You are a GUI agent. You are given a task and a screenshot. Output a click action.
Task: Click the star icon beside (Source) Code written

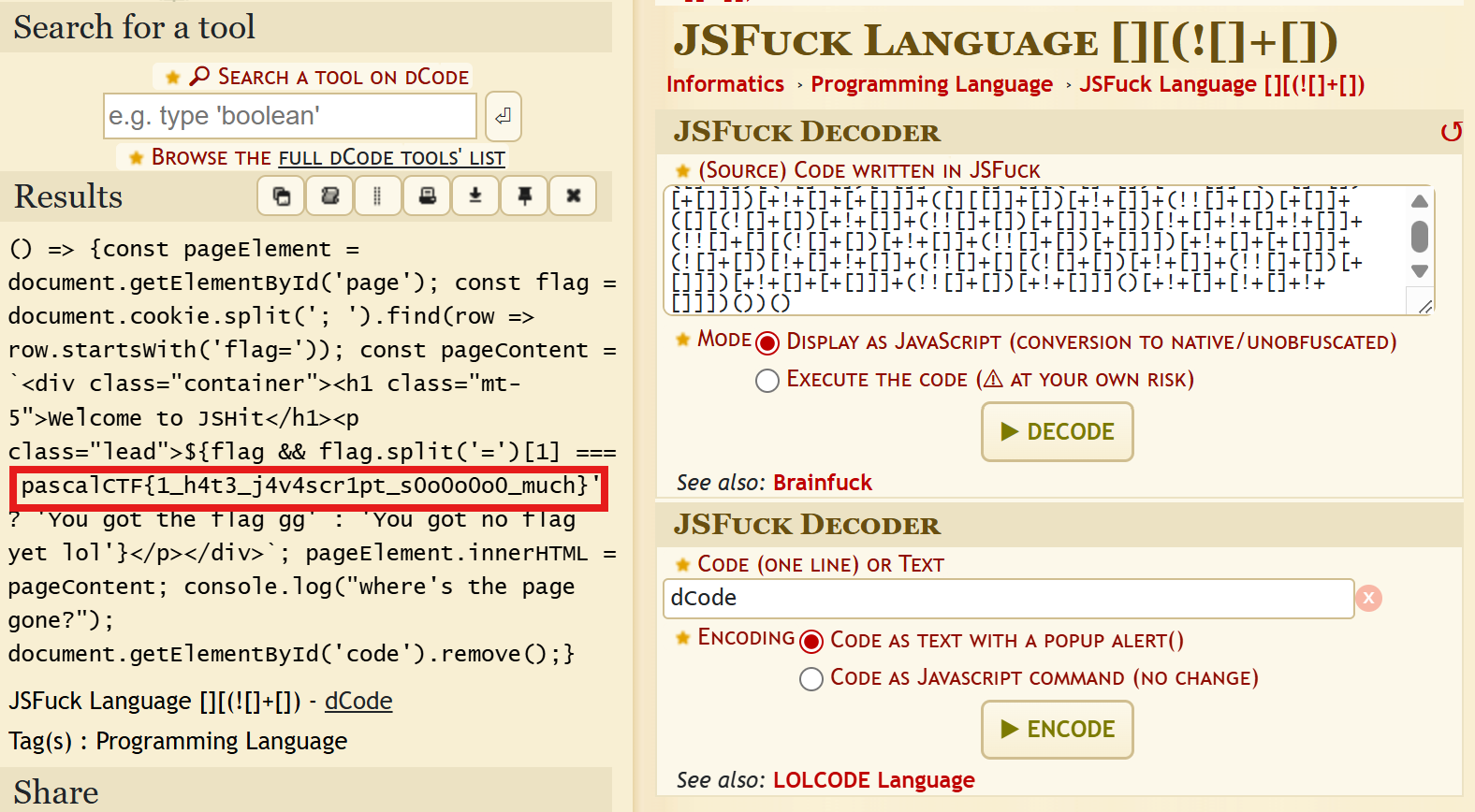click(683, 170)
